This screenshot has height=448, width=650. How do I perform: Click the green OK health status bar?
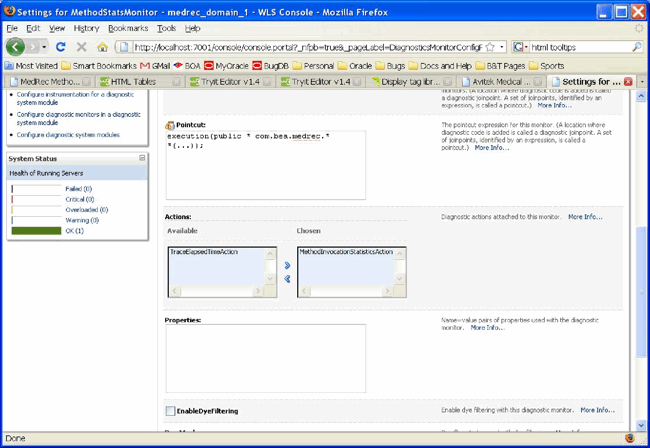(36, 231)
